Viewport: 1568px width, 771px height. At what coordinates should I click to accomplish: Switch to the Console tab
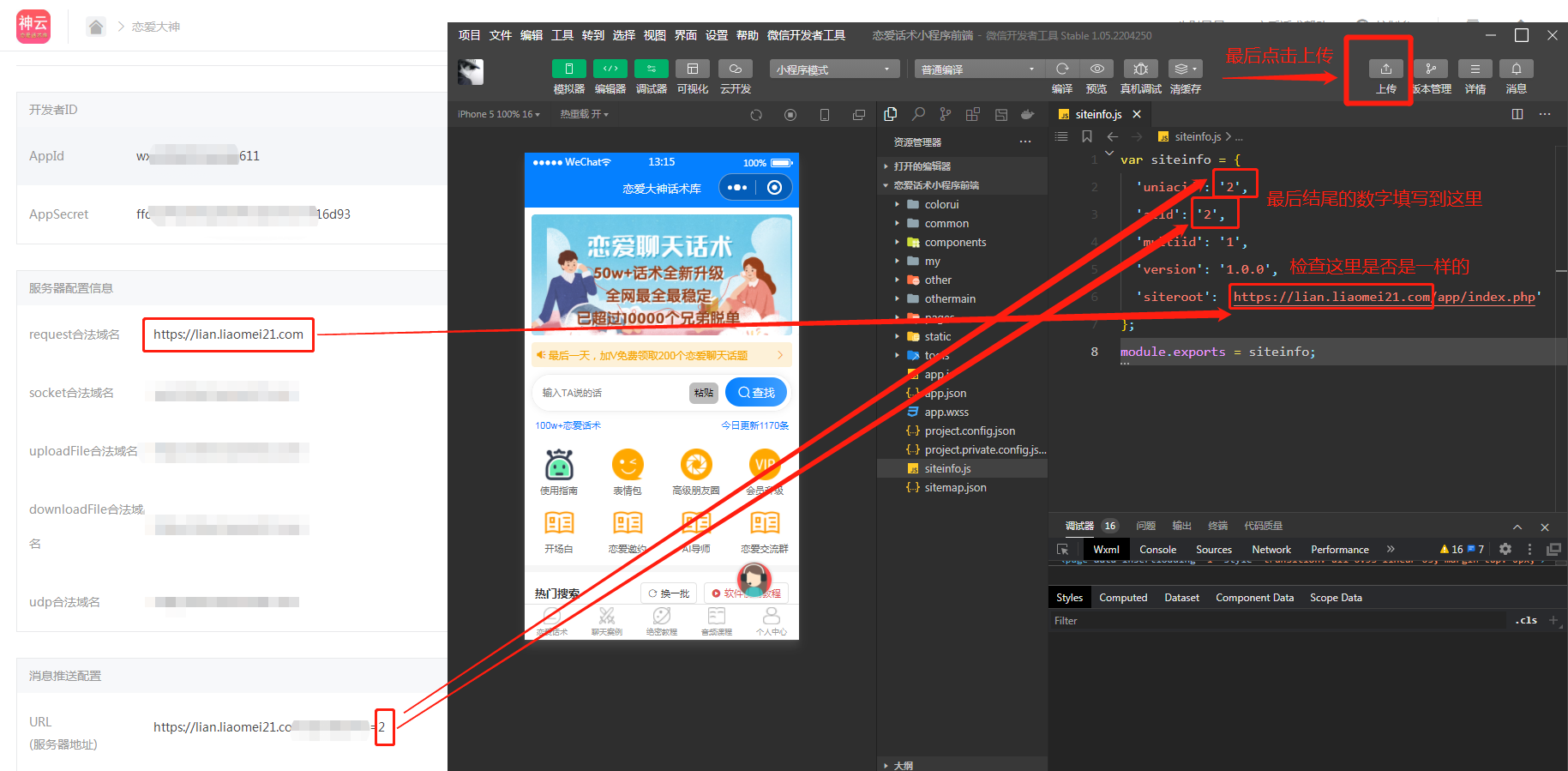tap(1157, 550)
